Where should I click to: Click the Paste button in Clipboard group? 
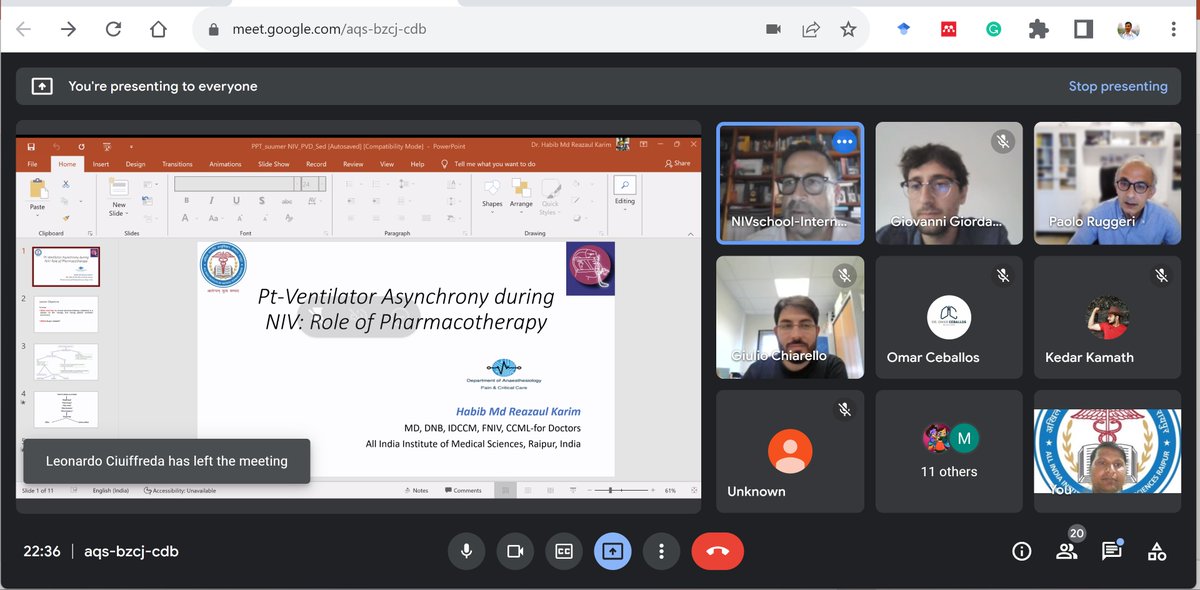coord(38,196)
